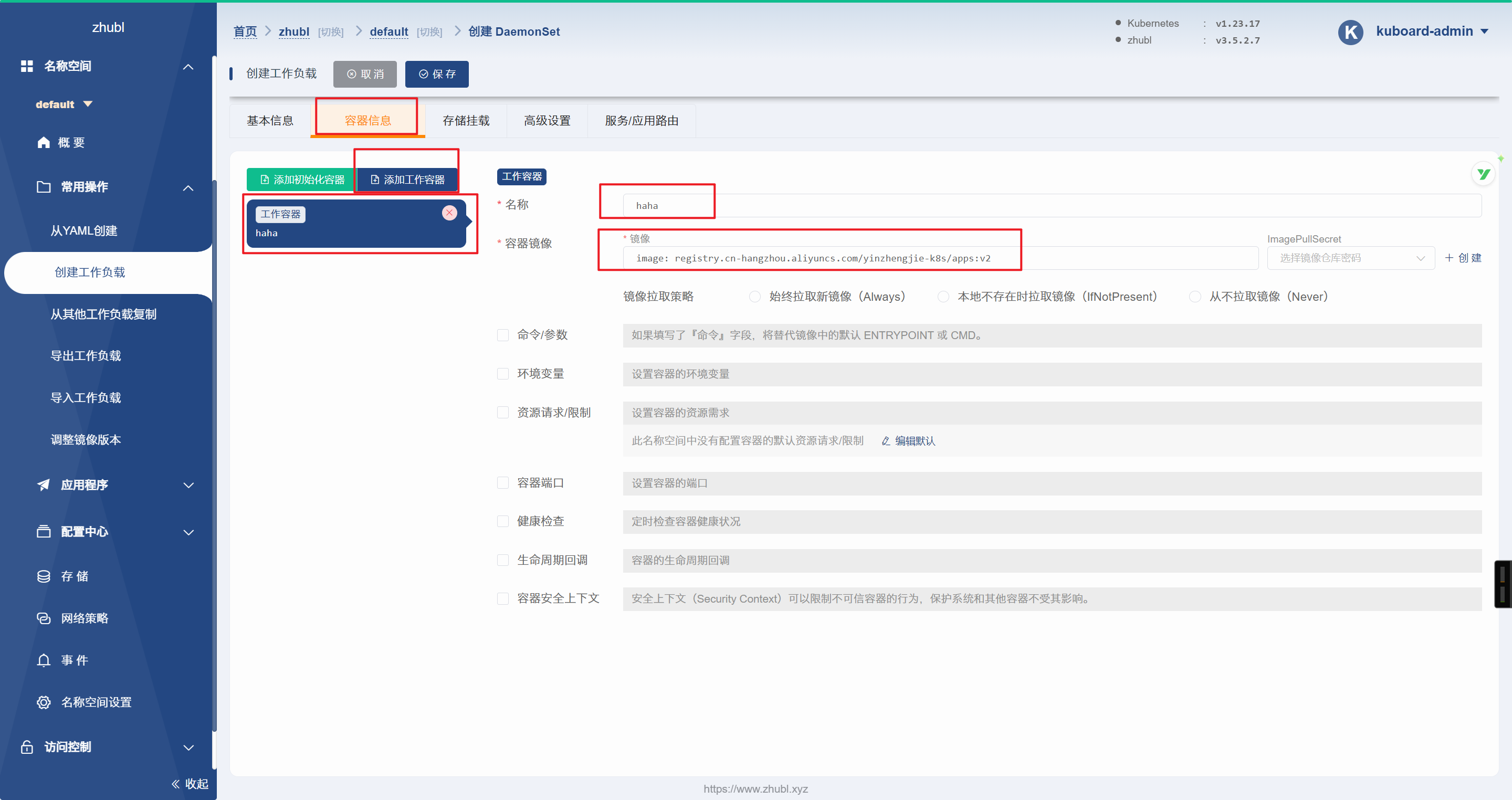
Task: Click the pencil icon next to 编辑默认
Action: [886, 441]
